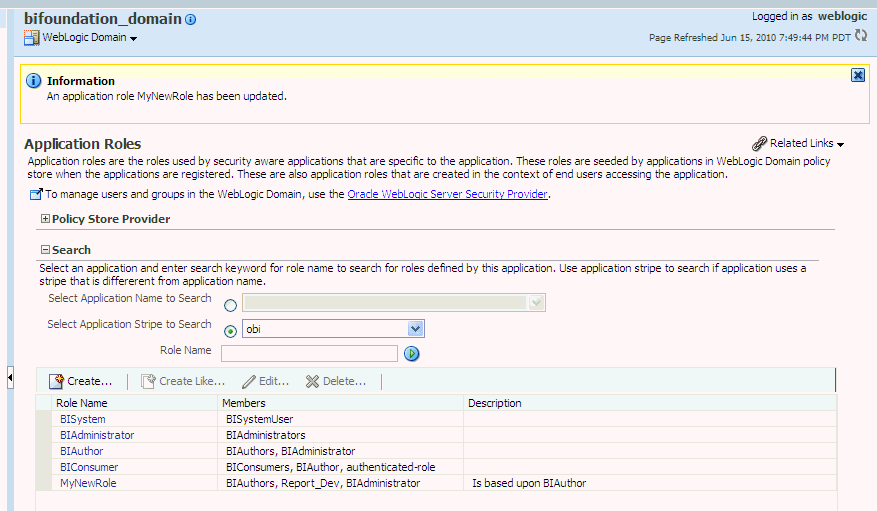Click the row selector for MyNewRole

click(x=43, y=483)
